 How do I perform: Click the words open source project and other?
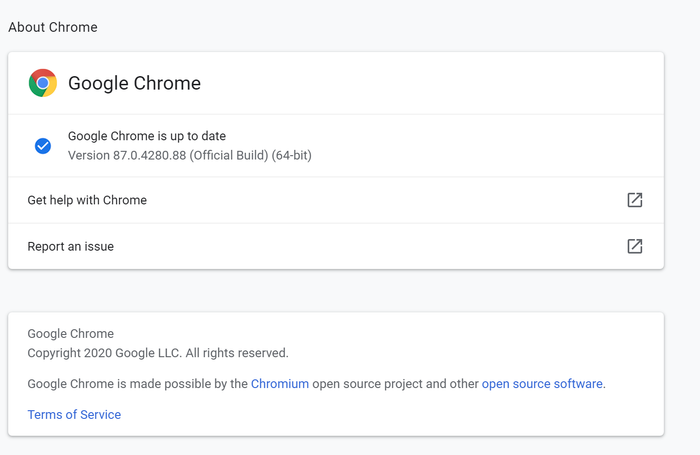tap(395, 384)
